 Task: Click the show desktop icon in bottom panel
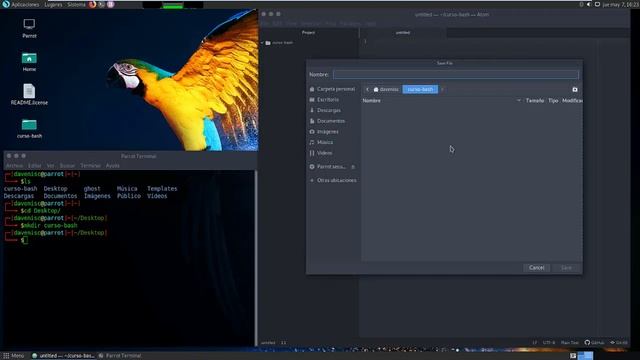click(x=573, y=356)
